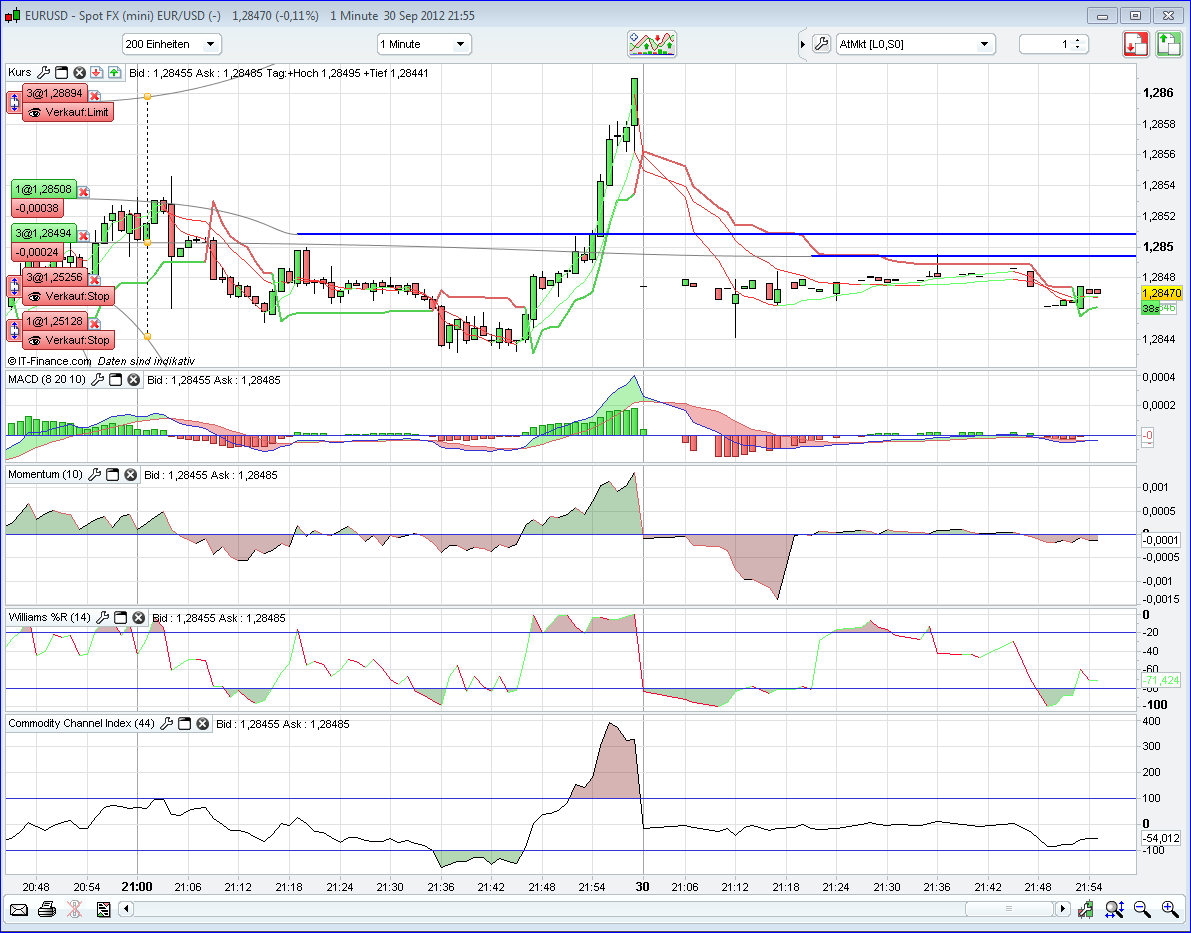Click the Kurs panel red sell arrow
1191x933 pixels.
[96, 73]
